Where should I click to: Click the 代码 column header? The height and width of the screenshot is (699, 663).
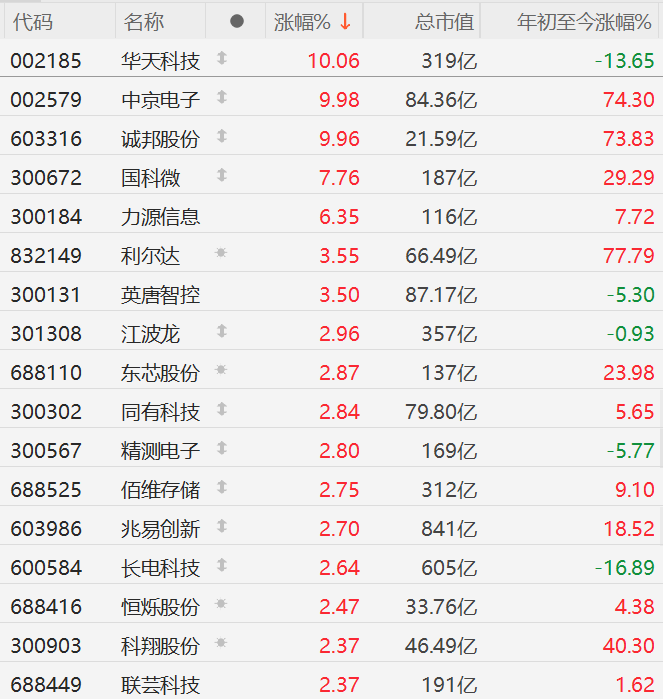pyautogui.click(x=33, y=22)
